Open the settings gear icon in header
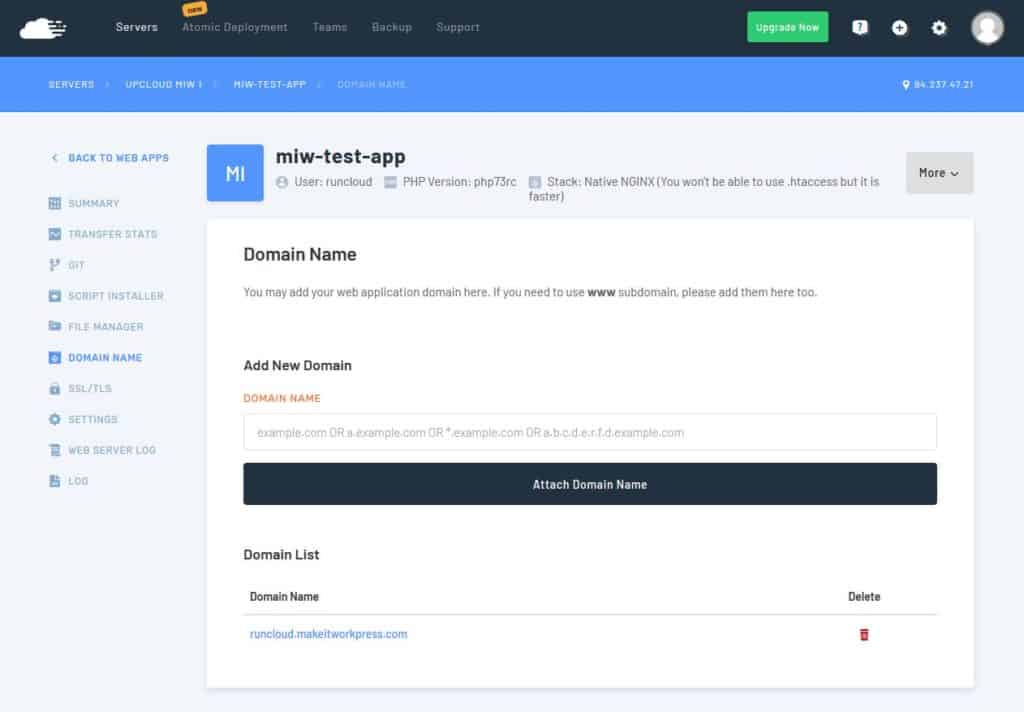This screenshot has width=1024, height=712. coord(938,27)
